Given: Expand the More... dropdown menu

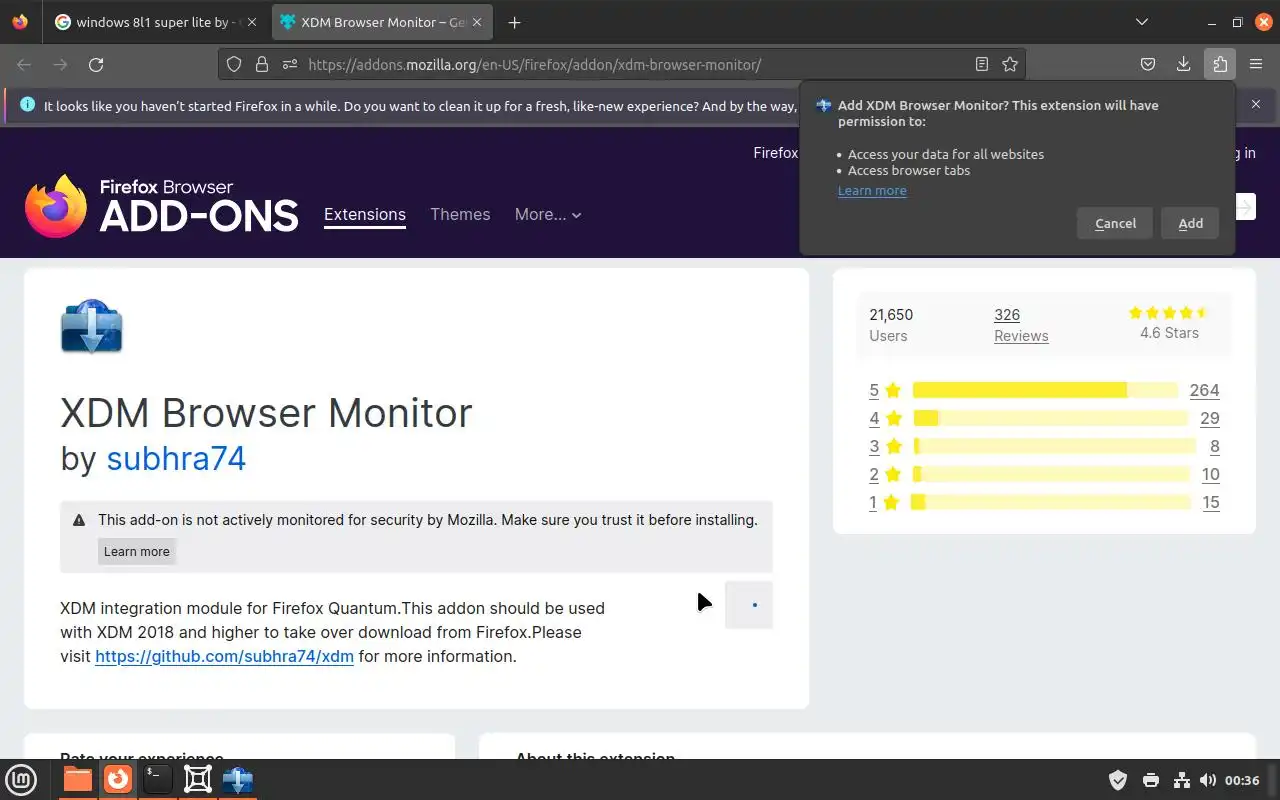Looking at the screenshot, I should pos(548,214).
